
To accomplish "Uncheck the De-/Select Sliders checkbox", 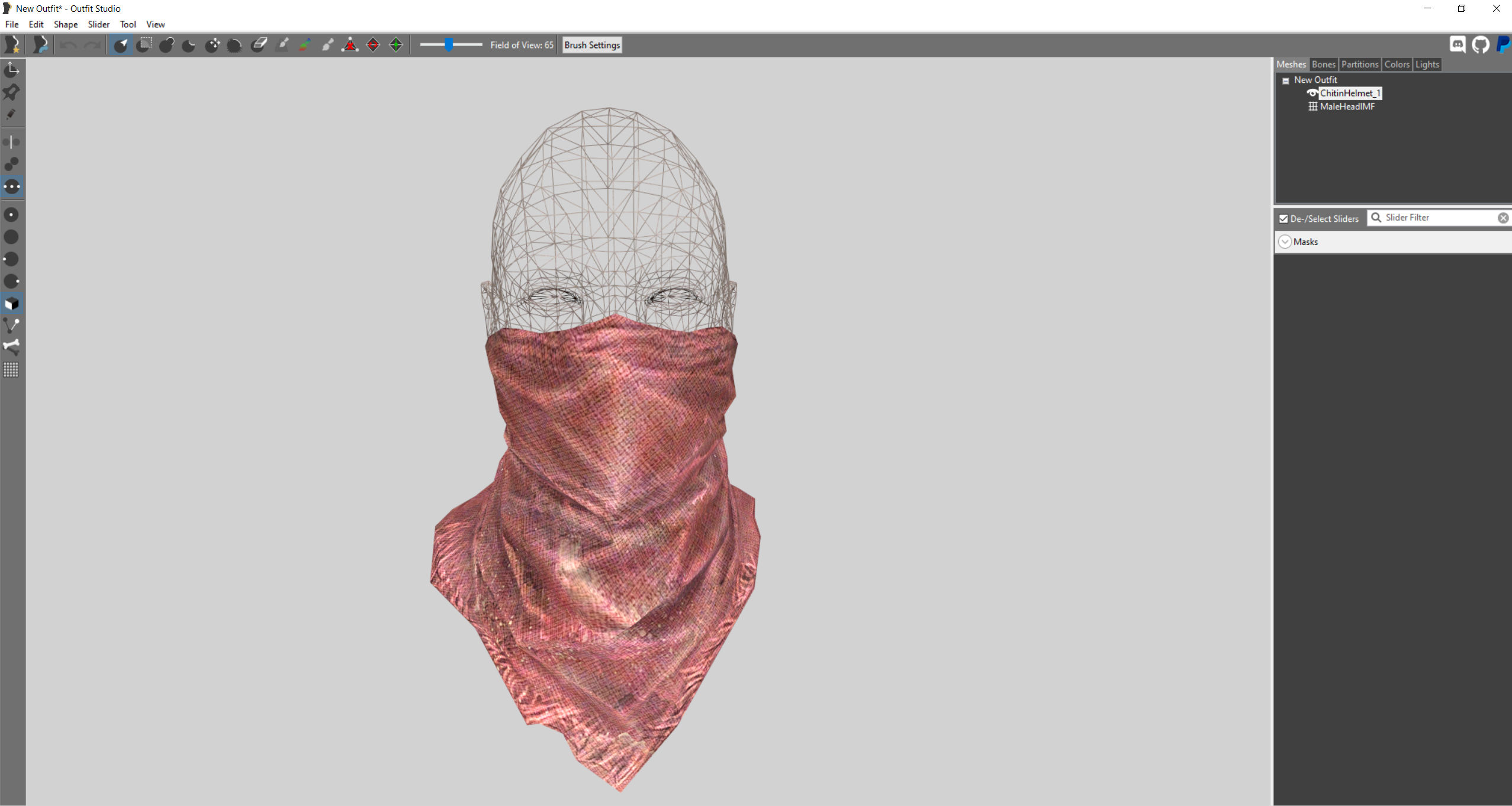I will pyautogui.click(x=1283, y=218).
